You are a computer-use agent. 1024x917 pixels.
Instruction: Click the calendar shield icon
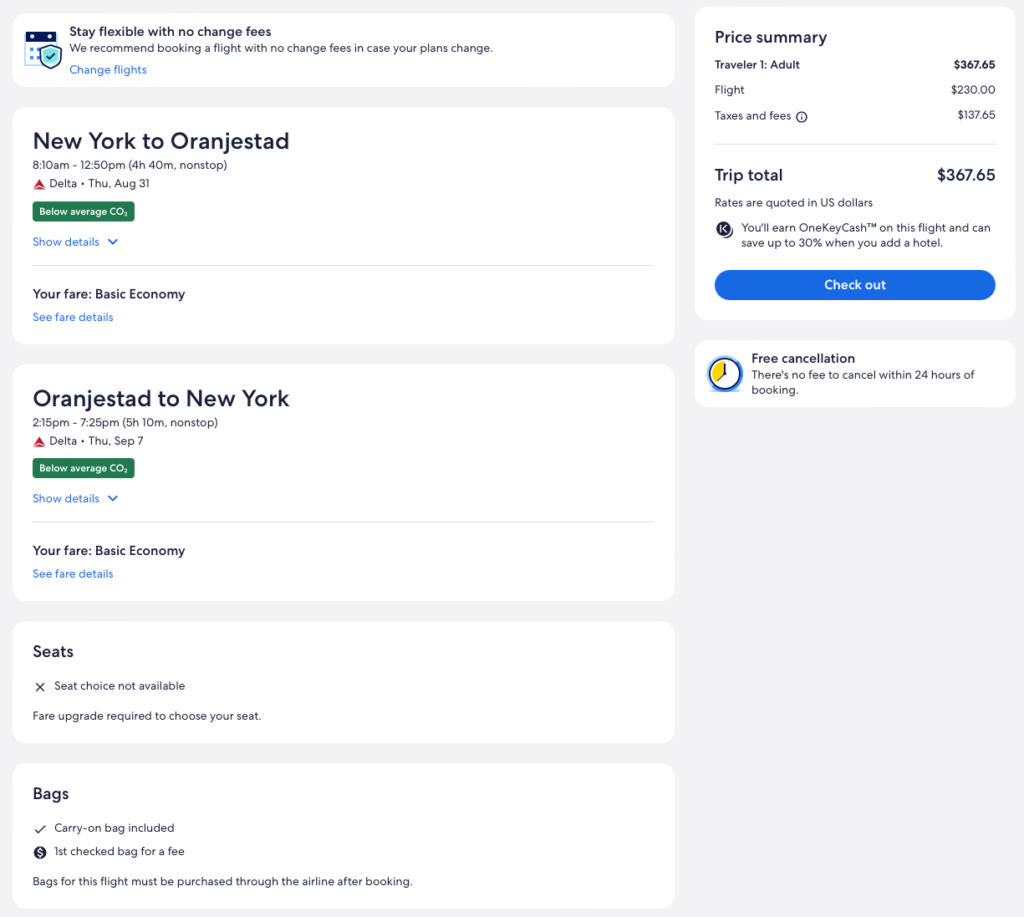click(44, 48)
